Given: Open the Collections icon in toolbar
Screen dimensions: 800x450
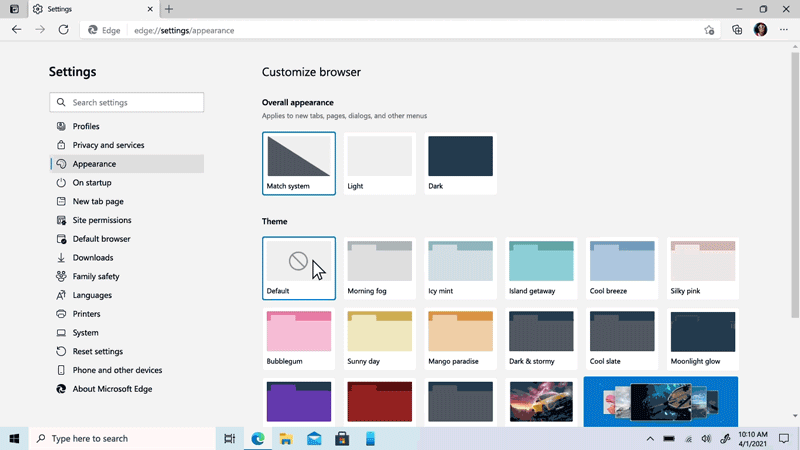Looking at the screenshot, I should tap(737, 30).
